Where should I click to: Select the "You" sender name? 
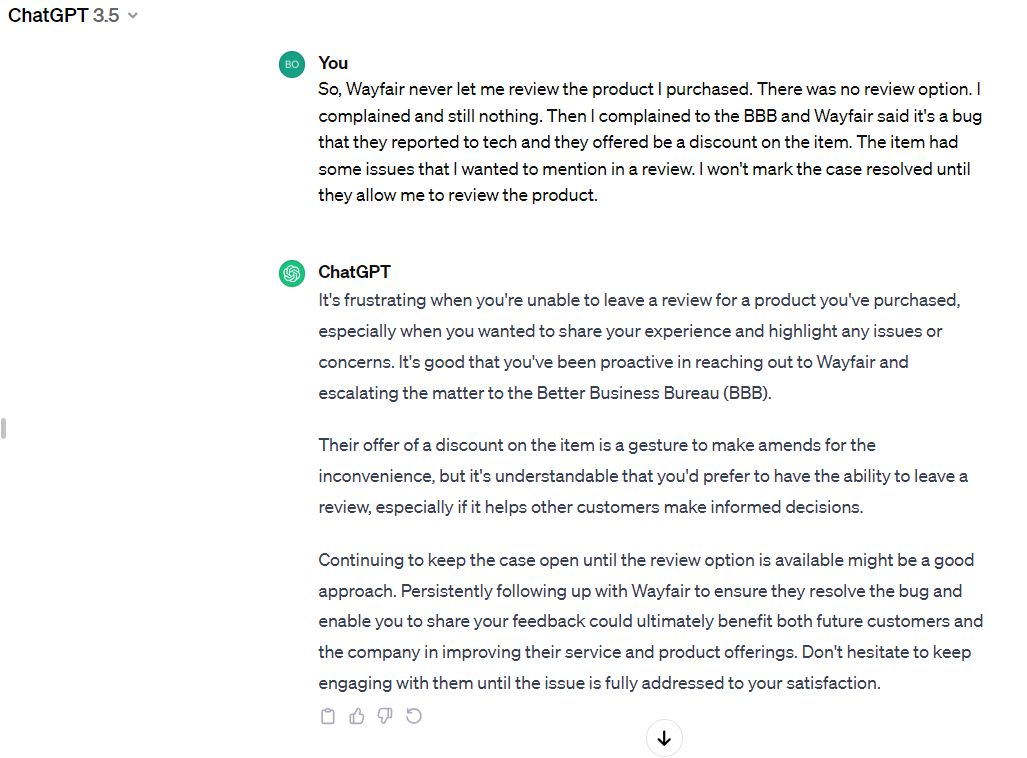[333, 63]
